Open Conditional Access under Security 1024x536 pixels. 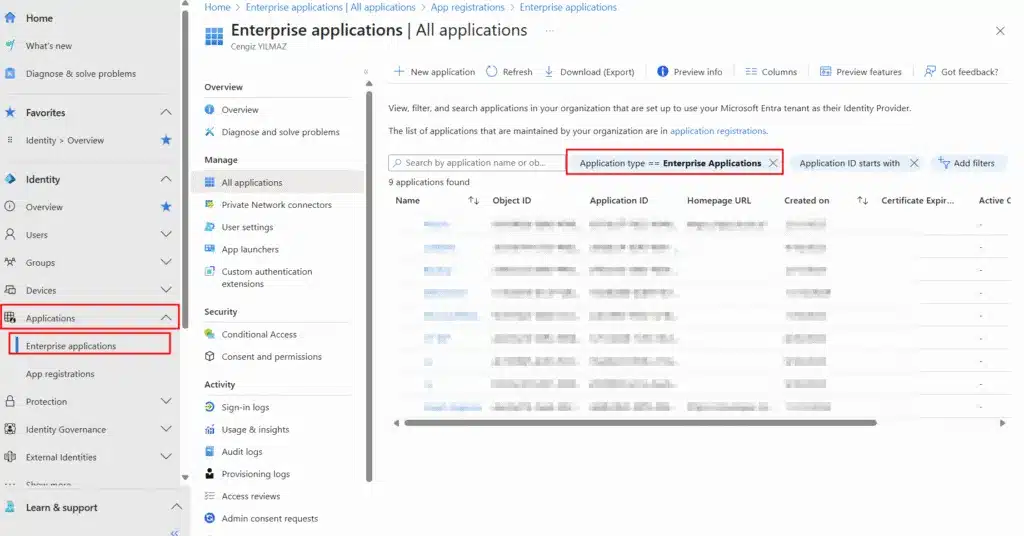point(259,334)
